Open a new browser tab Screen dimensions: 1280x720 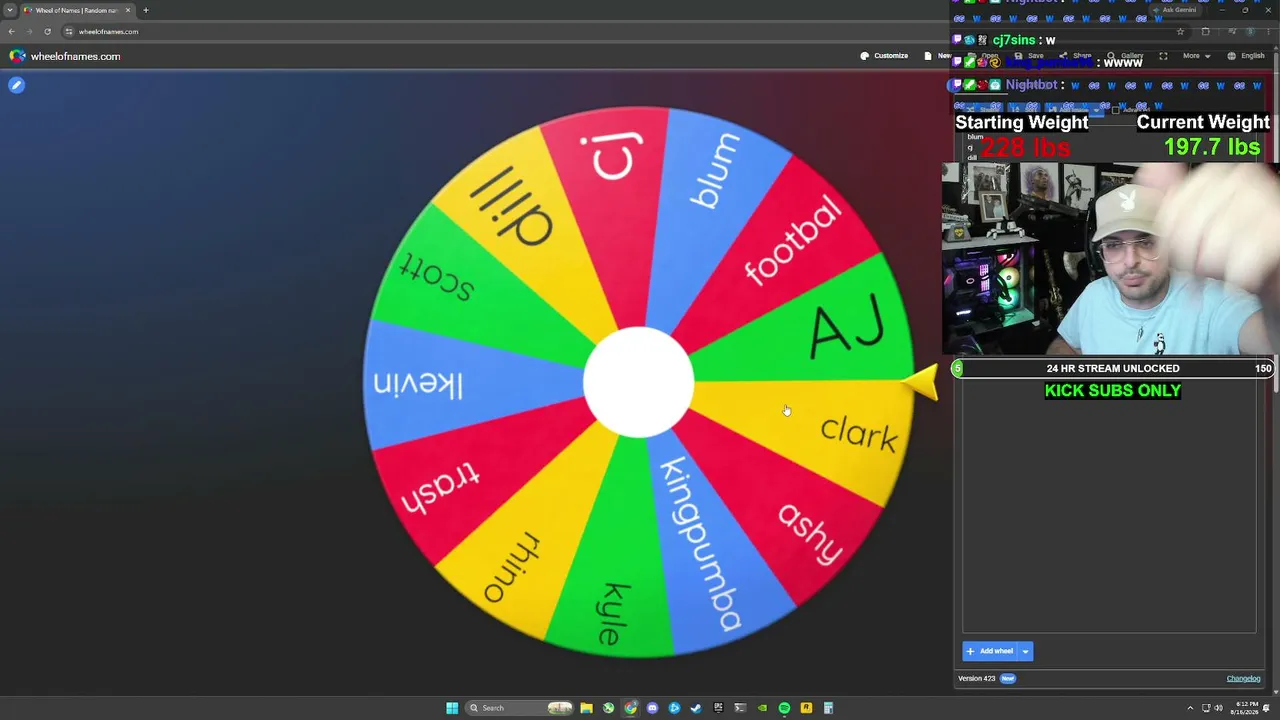pyautogui.click(x=145, y=10)
